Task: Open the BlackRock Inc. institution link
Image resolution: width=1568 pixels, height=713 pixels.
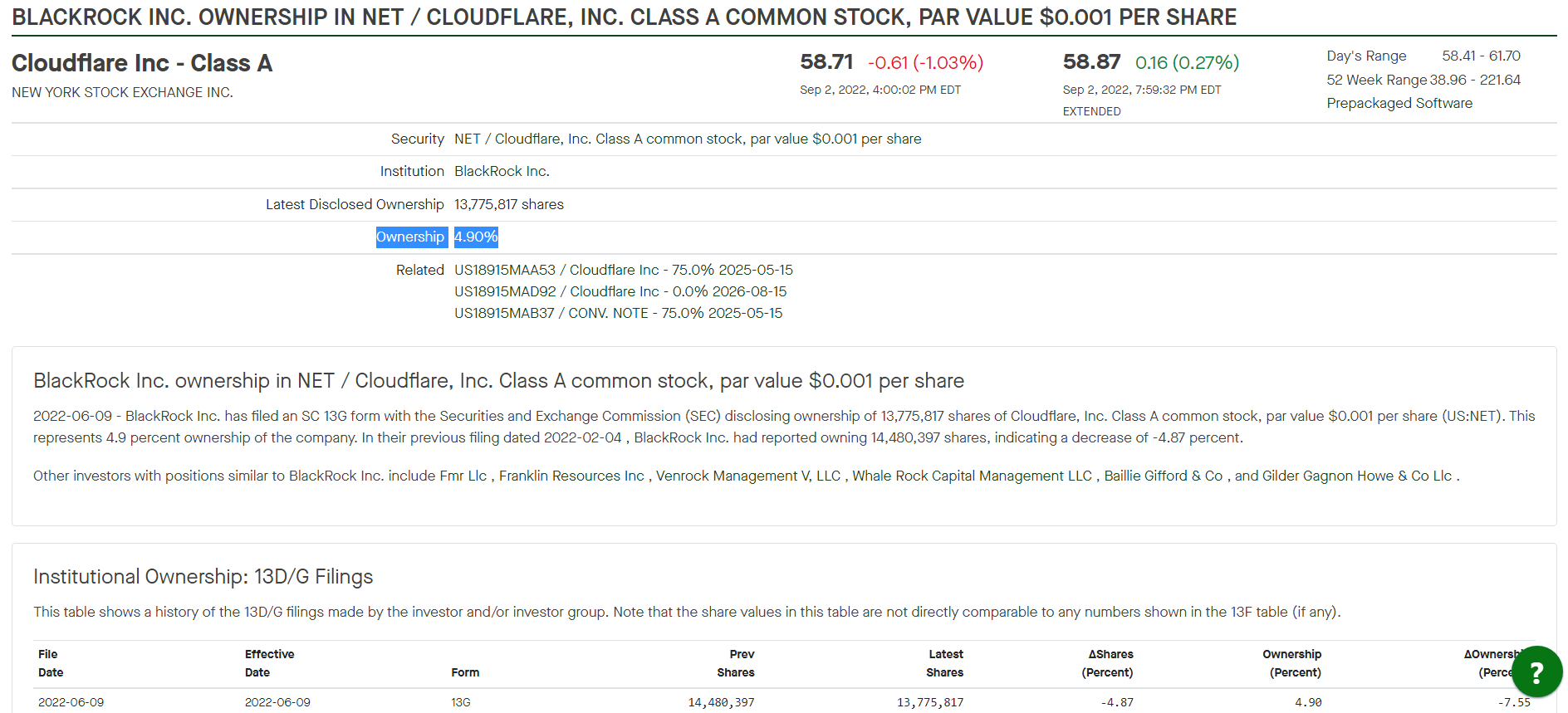Action: pos(502,171)
